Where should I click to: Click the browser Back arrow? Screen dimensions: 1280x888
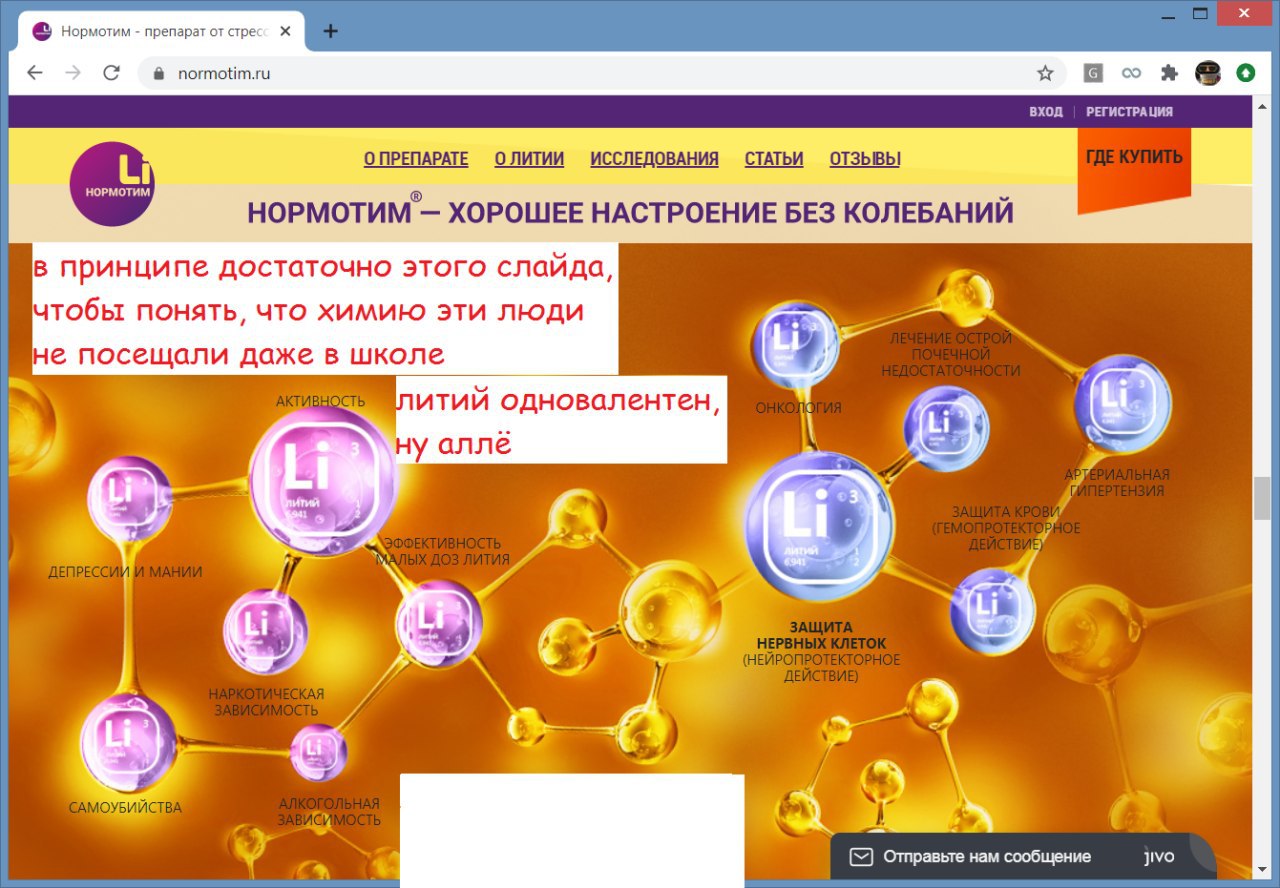click(x=35, y=73)
